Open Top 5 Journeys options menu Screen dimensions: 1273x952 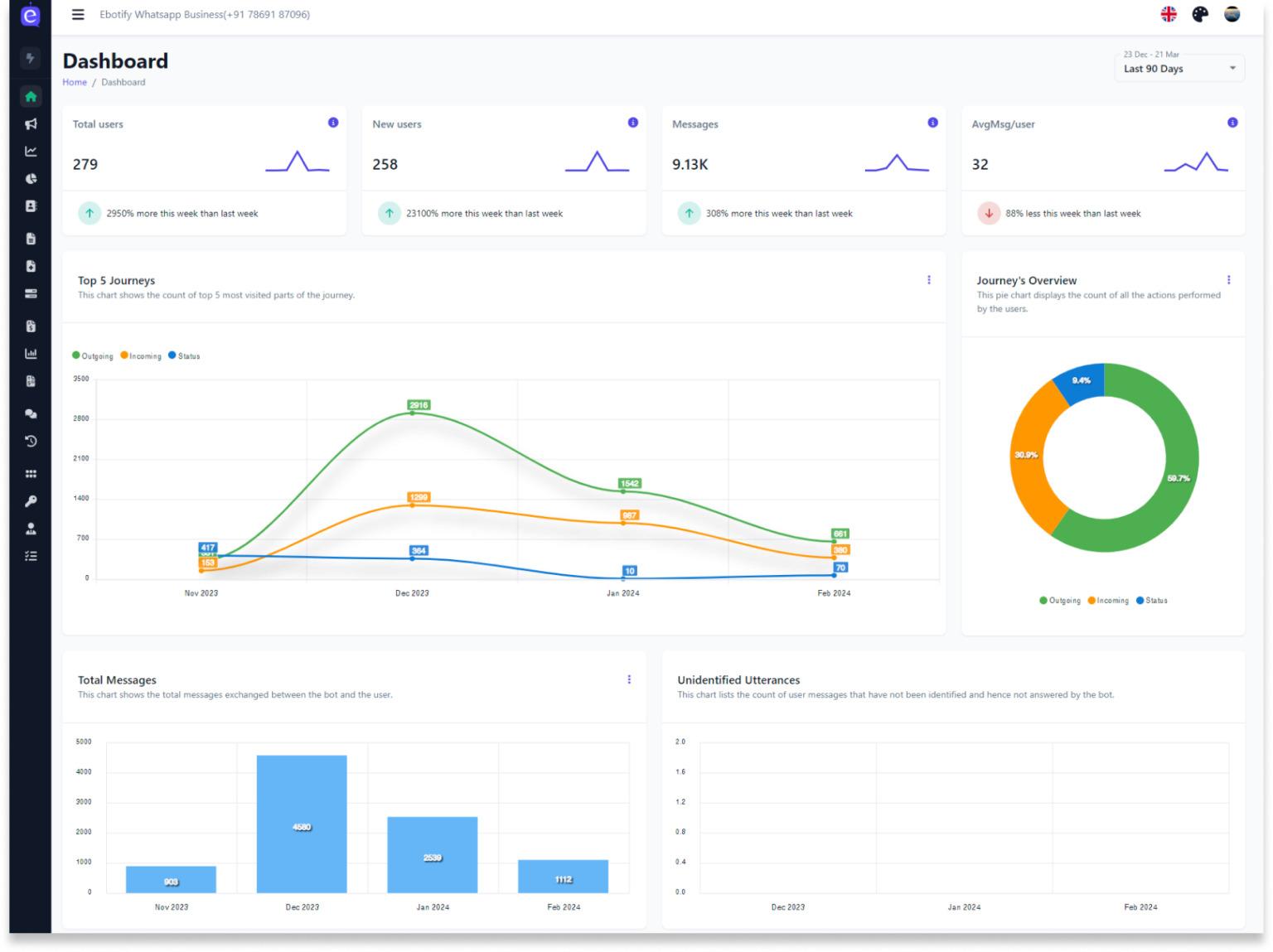[x=929, y=280]
